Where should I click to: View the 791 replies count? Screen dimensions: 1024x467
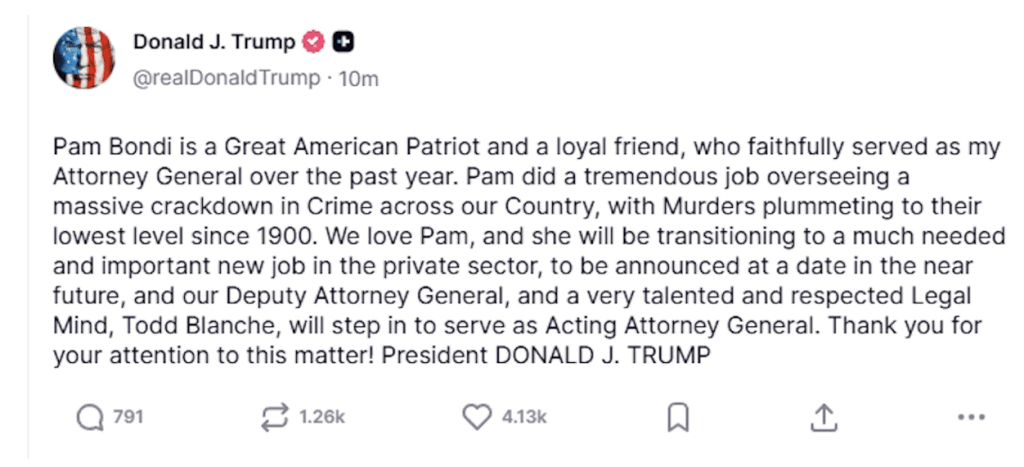[128, 417]
